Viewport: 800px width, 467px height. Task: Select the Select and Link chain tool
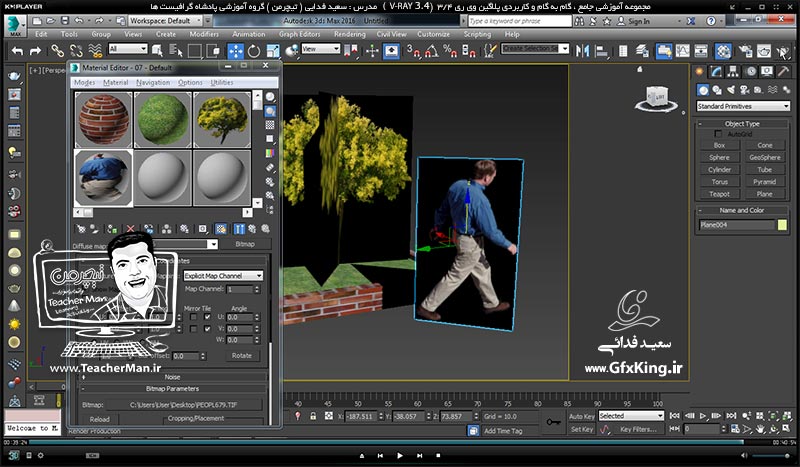57,51
